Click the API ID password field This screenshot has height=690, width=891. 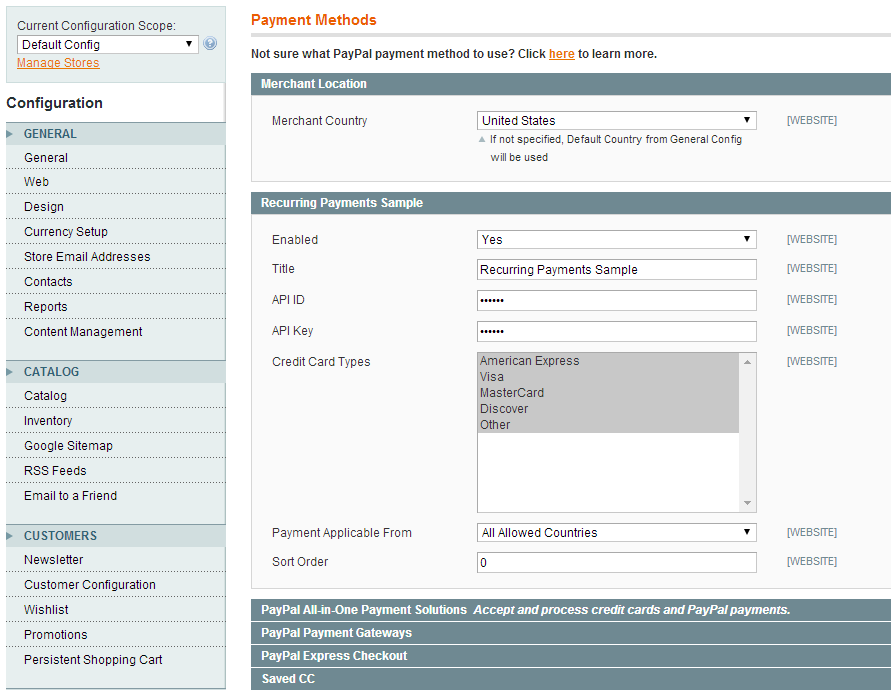pyautogui.click(x=617, y=300)
